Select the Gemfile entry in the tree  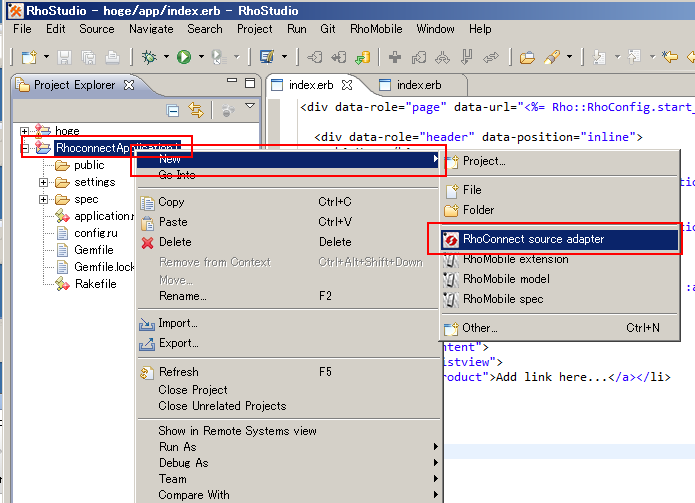[x=94, y=250]
